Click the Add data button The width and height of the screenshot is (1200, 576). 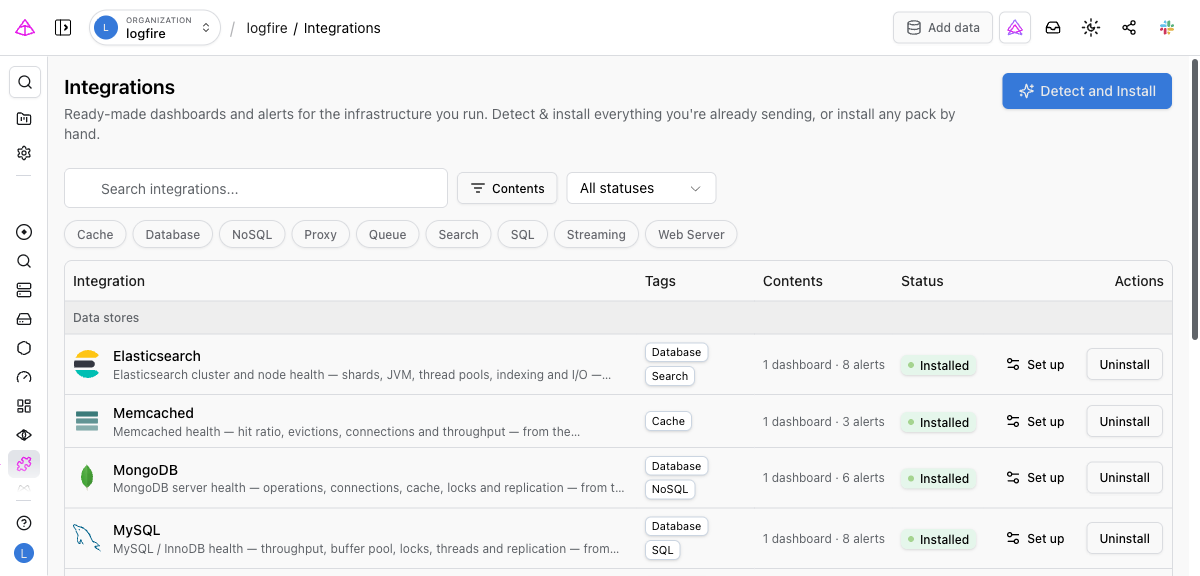pyautogui.click(x=943, y=28)
